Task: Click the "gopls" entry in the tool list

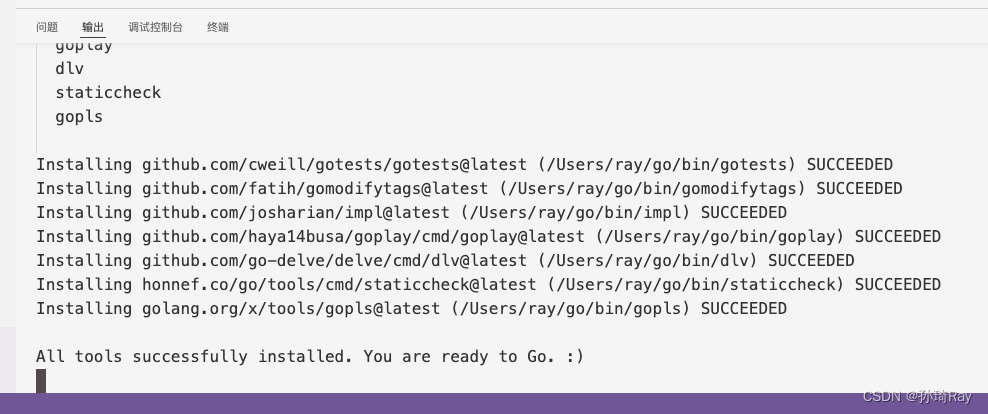Action: pyautogui.click(x=79, y=117)
